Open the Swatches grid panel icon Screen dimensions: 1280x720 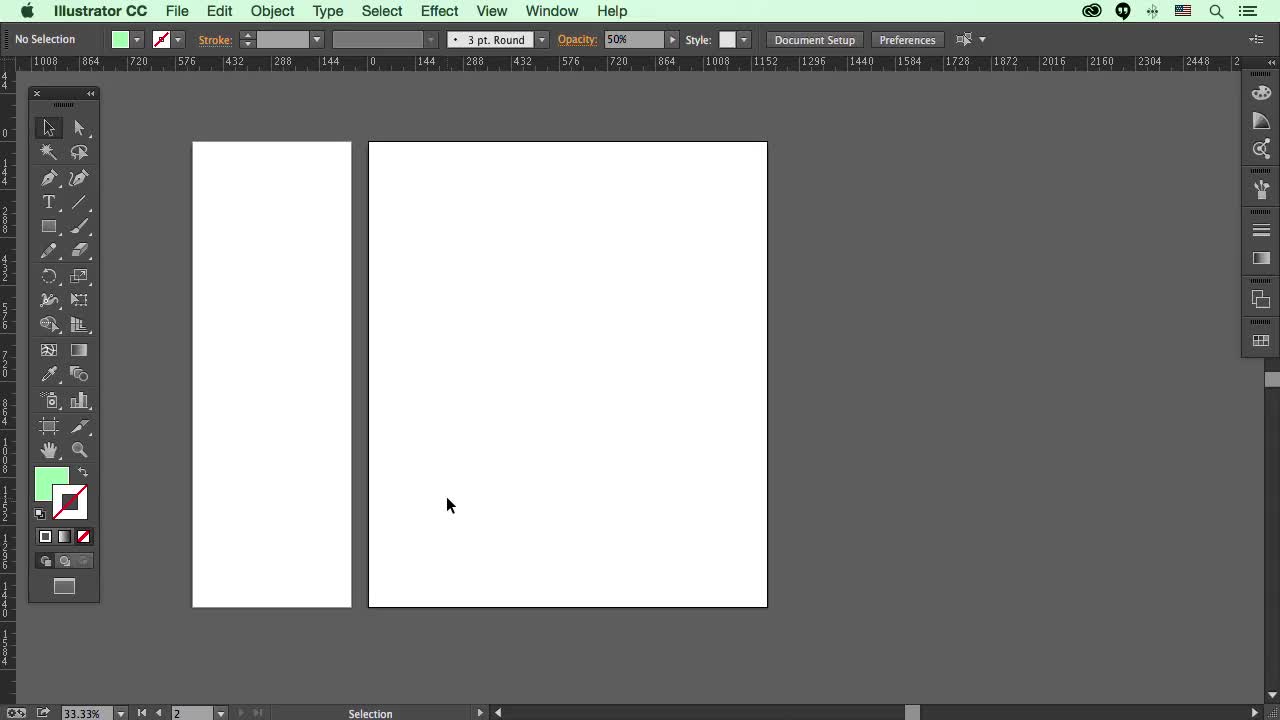click(1261, 339)
